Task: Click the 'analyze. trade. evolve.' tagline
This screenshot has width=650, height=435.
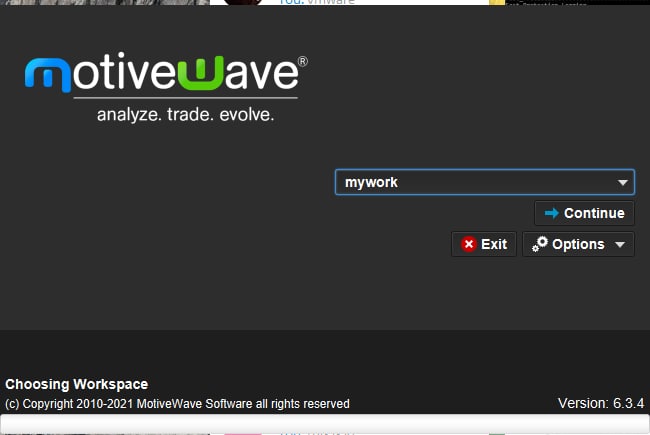Action: (x=185, y=115)
